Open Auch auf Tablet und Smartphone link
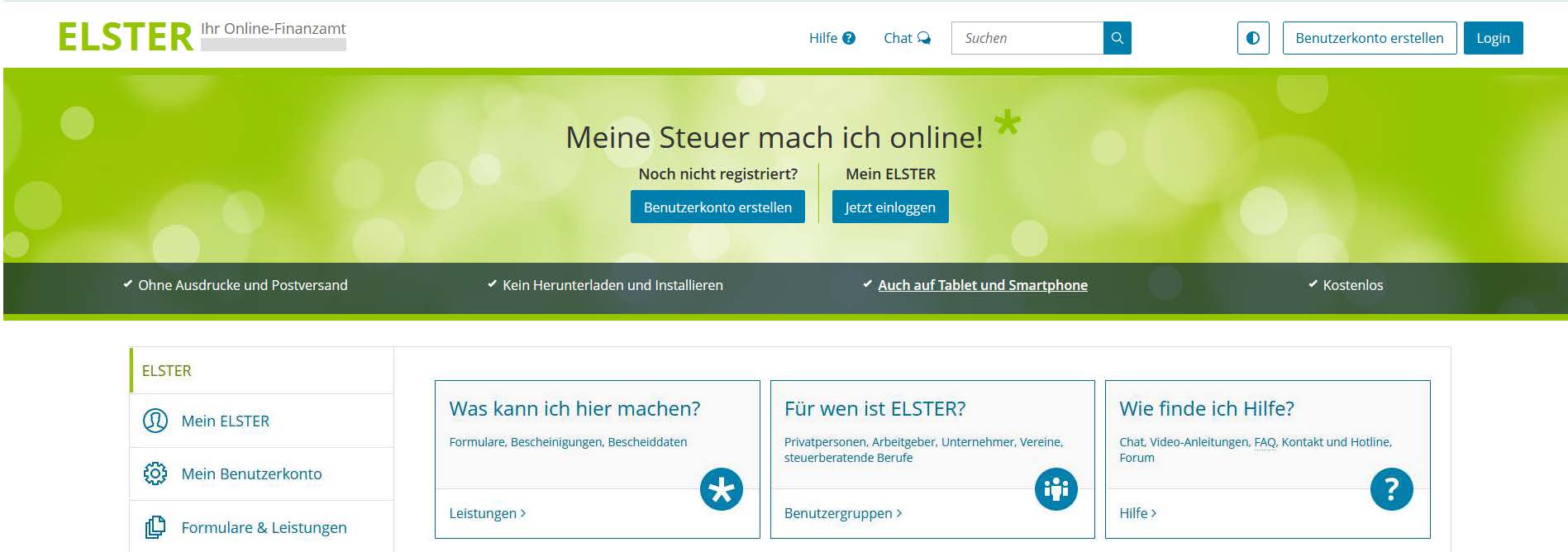This screenshot has width=1568, height=552. tap(982, 285)
